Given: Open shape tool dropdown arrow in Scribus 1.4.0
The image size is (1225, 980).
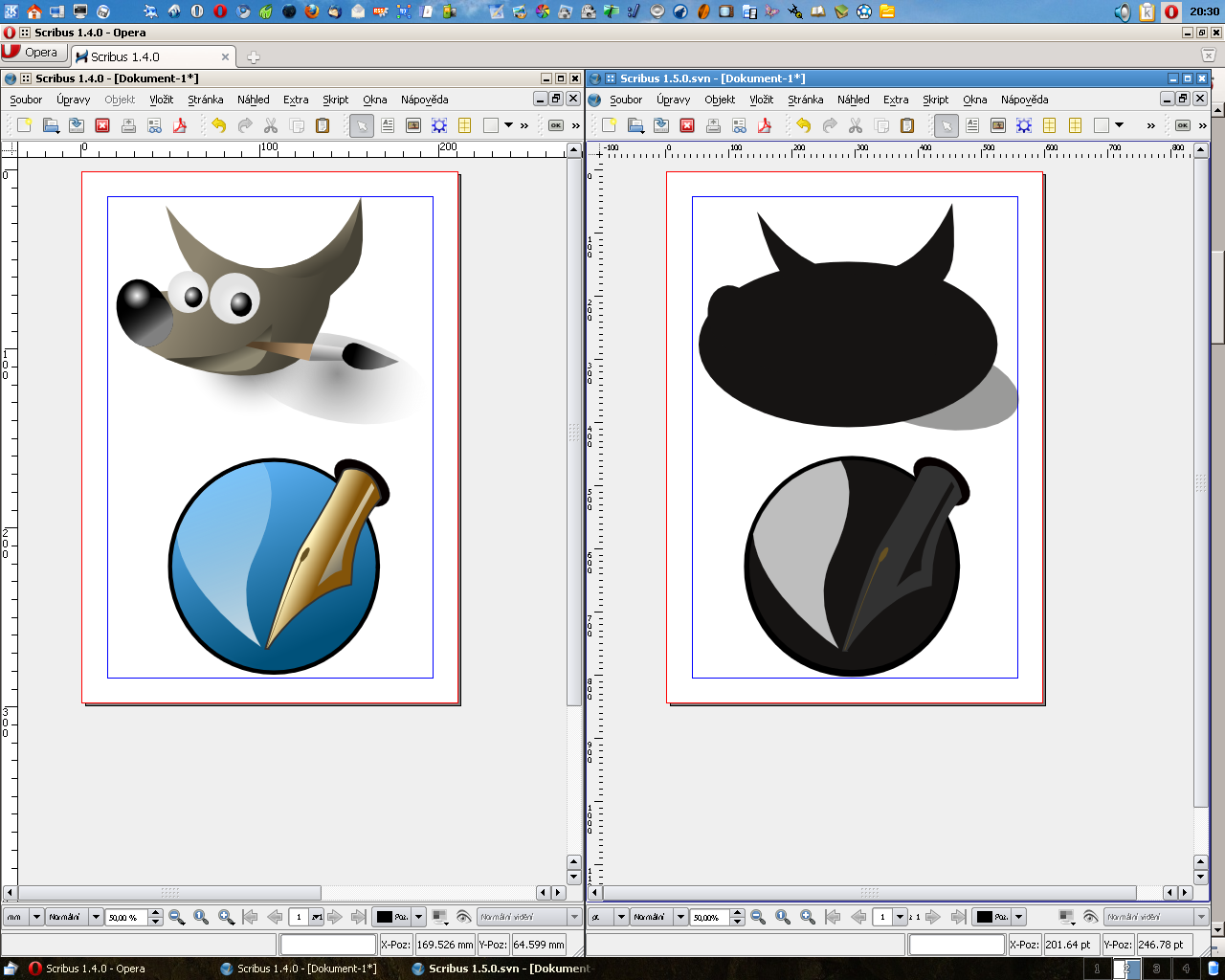Looking at the screenshot, I should pos(509,125).
